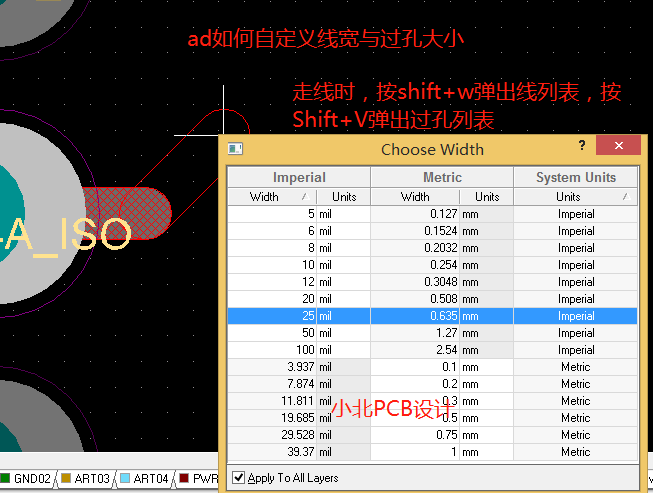Toggle Apply To All Layers checkbox
Screen dimensions: 653x493
click(238, 477)
